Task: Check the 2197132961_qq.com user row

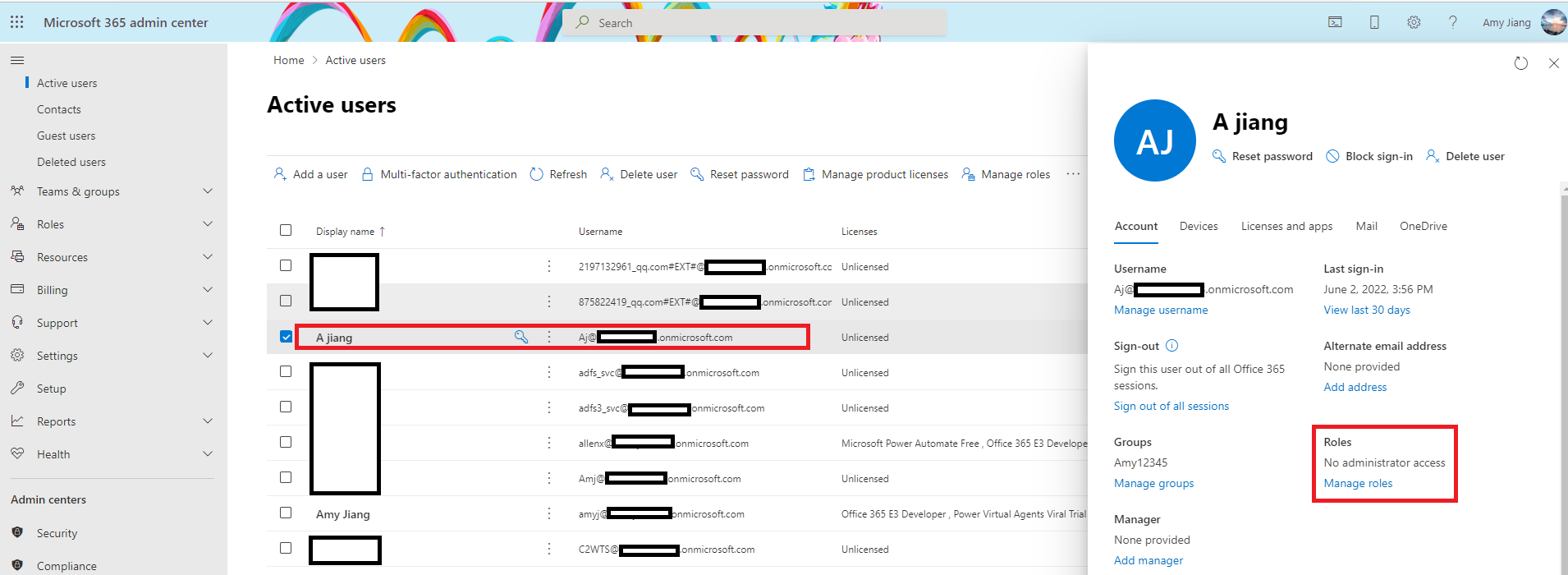Action: (286, 265)
